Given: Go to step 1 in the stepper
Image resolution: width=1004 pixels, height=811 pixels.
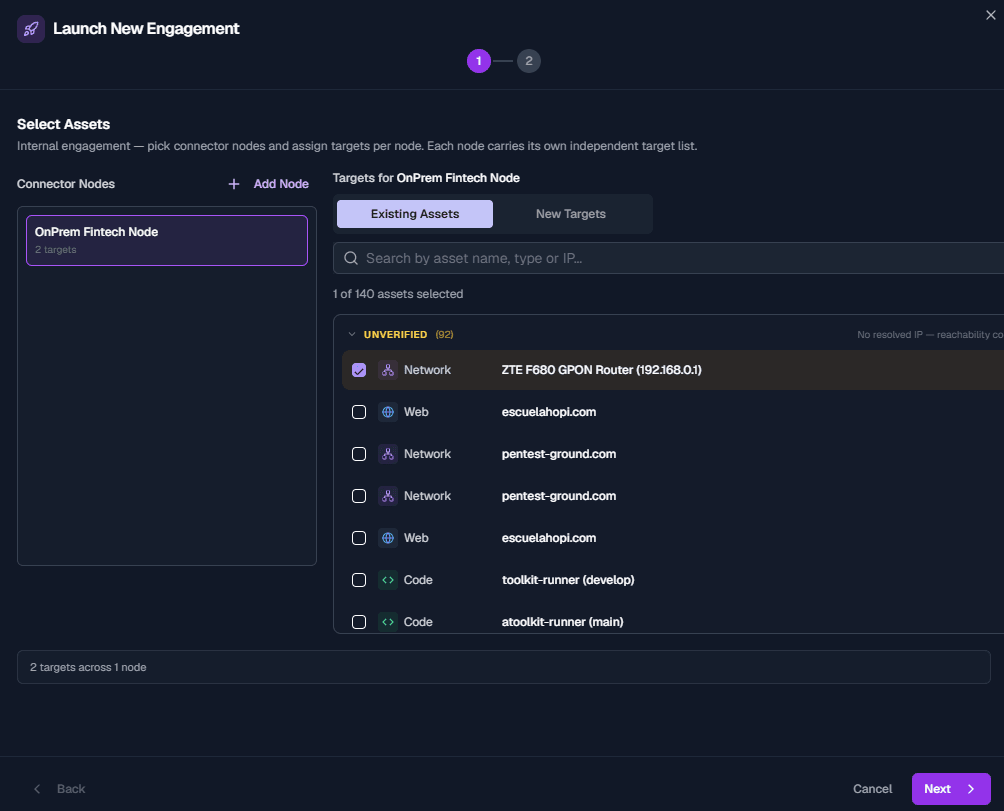Looking at the screenshot, I should (478, 61).
